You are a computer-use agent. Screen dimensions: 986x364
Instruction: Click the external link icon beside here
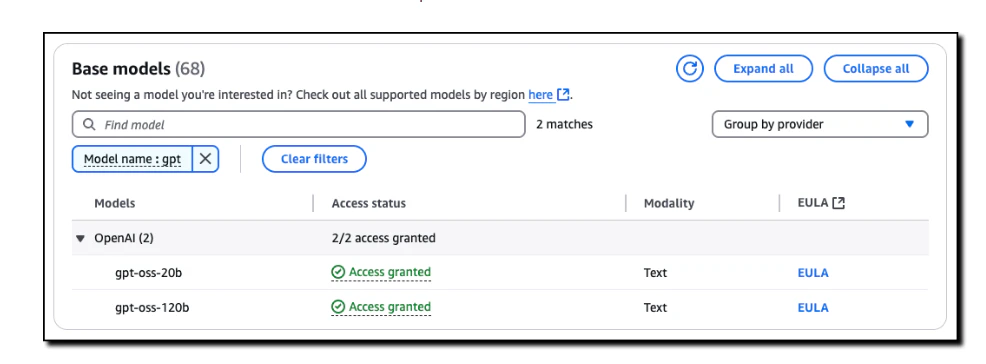point(564,95)
